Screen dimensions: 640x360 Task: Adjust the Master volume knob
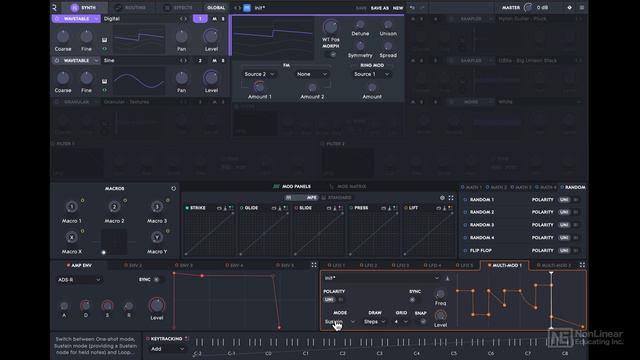tap(528, 7)
